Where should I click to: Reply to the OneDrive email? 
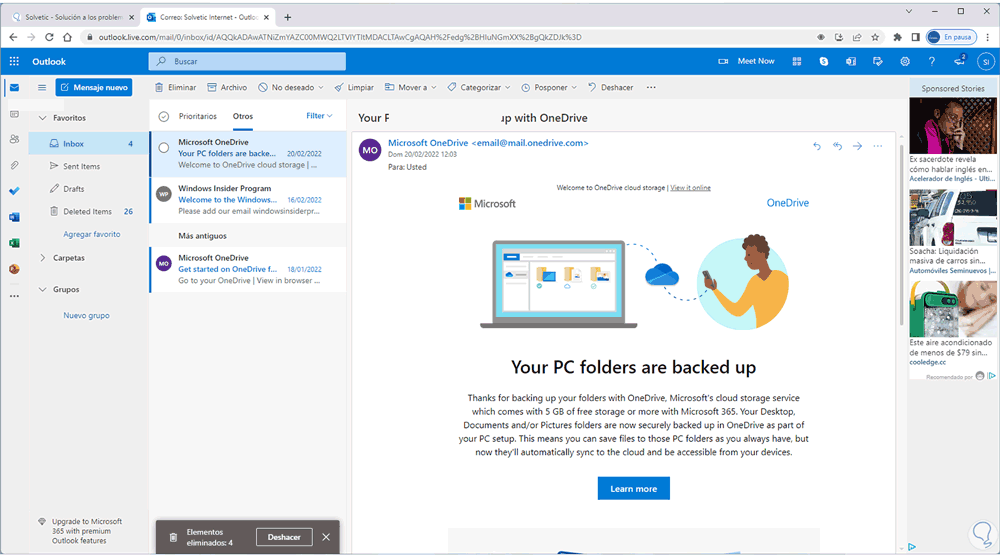[x=817, y=146]
